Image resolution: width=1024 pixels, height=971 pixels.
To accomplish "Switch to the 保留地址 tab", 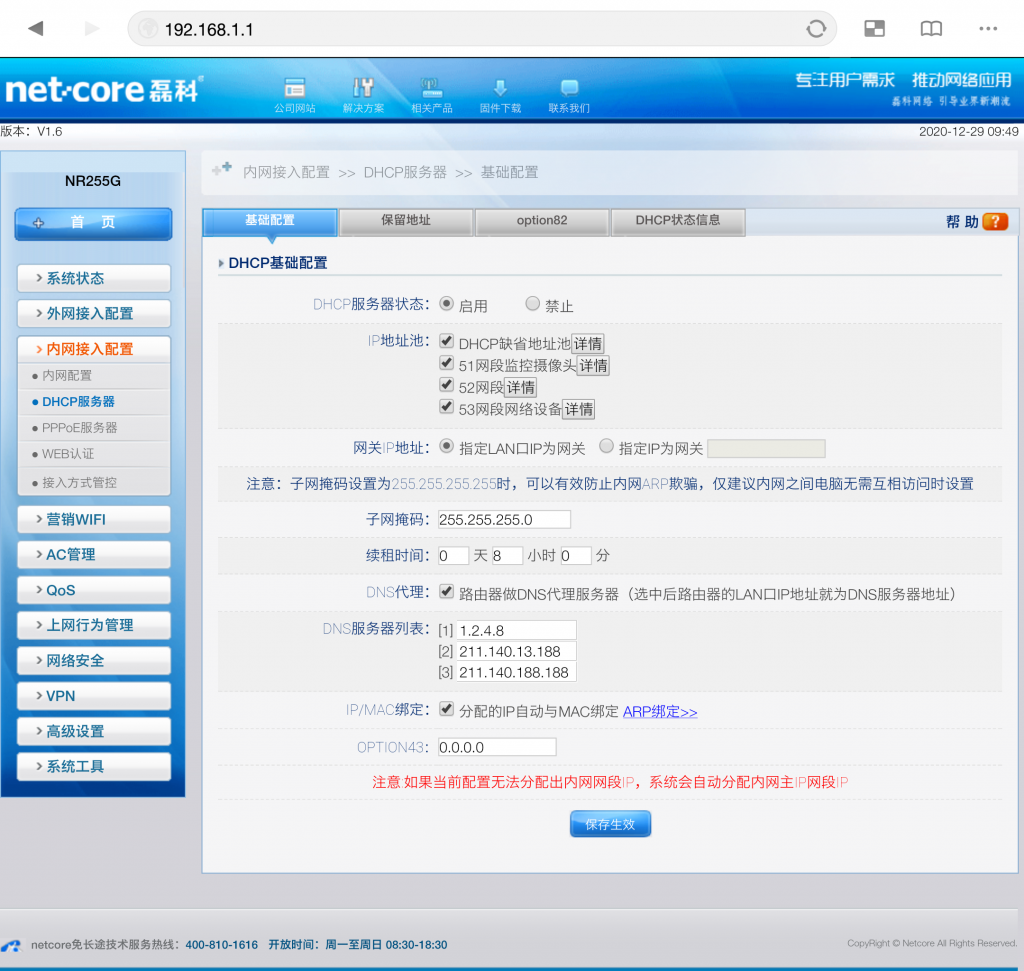I will coord(406,220).
